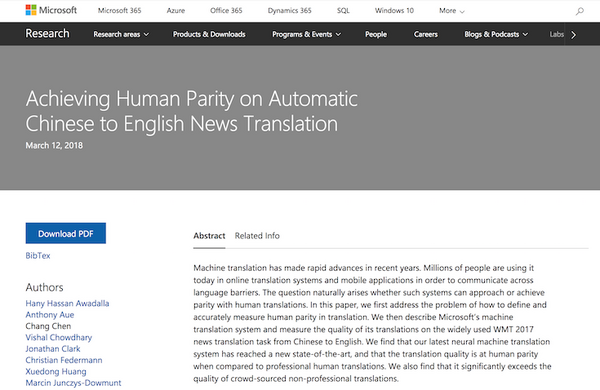The image size is (600, 390).
Task: Select Office 365 in top navigation
Action: click(x=226, y=11)
